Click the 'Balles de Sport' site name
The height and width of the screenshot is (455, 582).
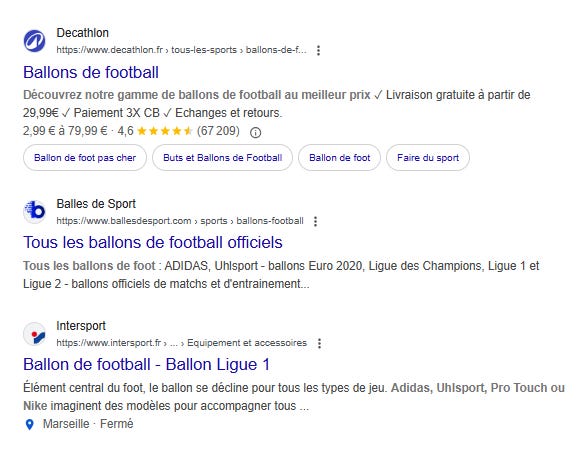click(x=96, y=204)
